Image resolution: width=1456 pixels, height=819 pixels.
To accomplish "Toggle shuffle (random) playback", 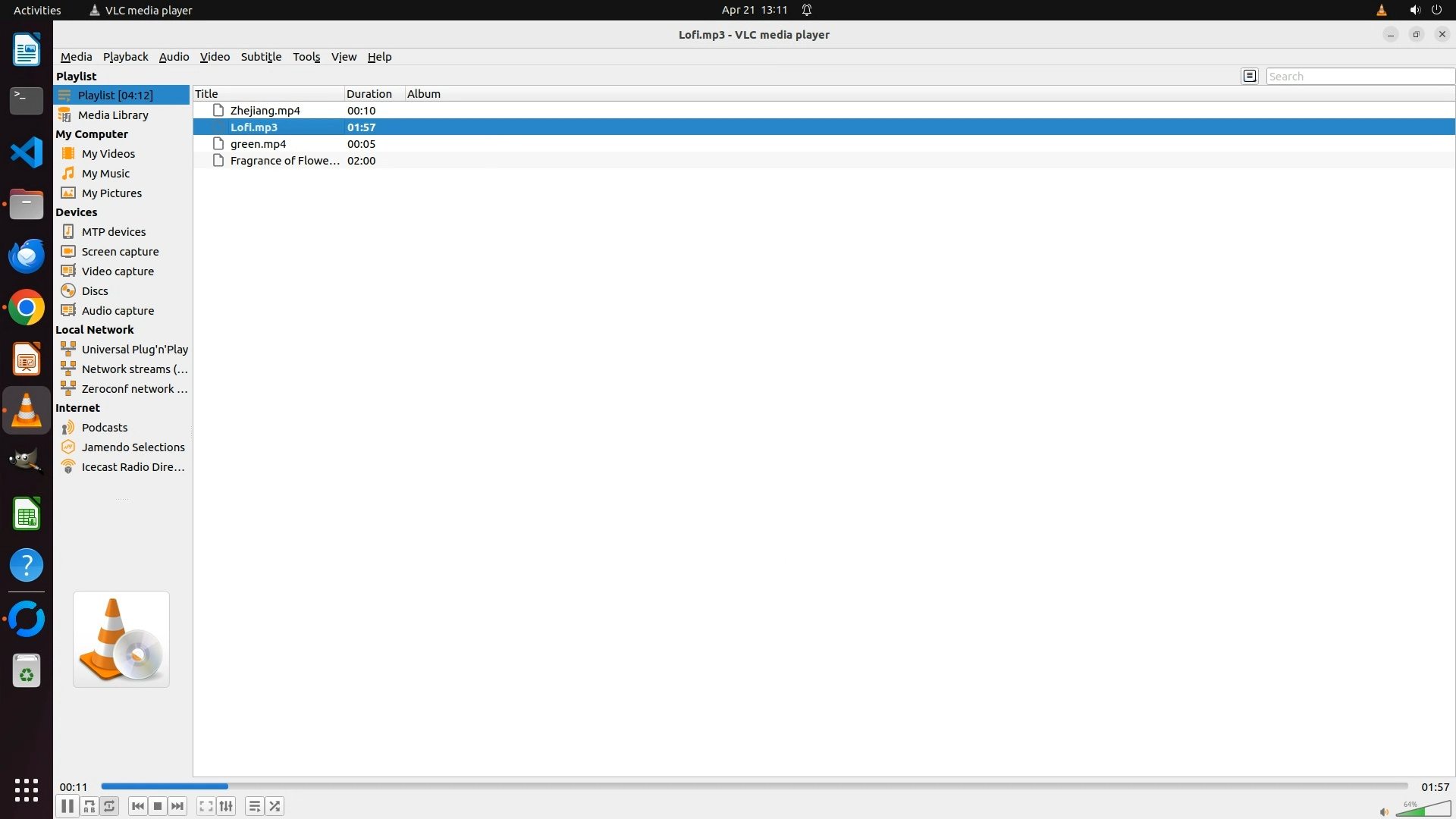I will click(x=275, y=806).
